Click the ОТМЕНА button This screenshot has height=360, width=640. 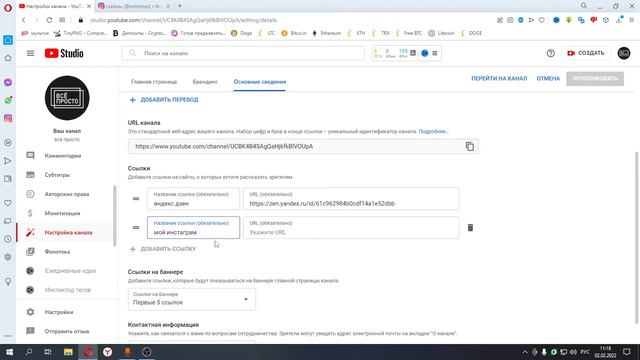pos(548,78)
